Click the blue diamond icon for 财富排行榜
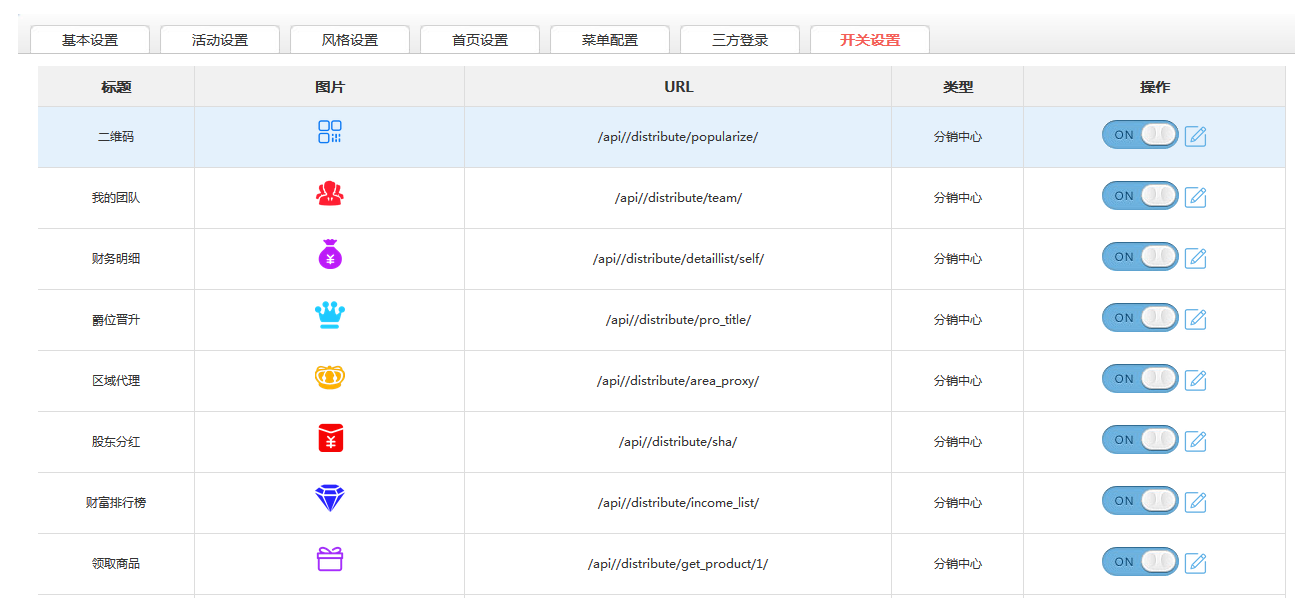The image size is (1295, 598). tap(329, 498)
